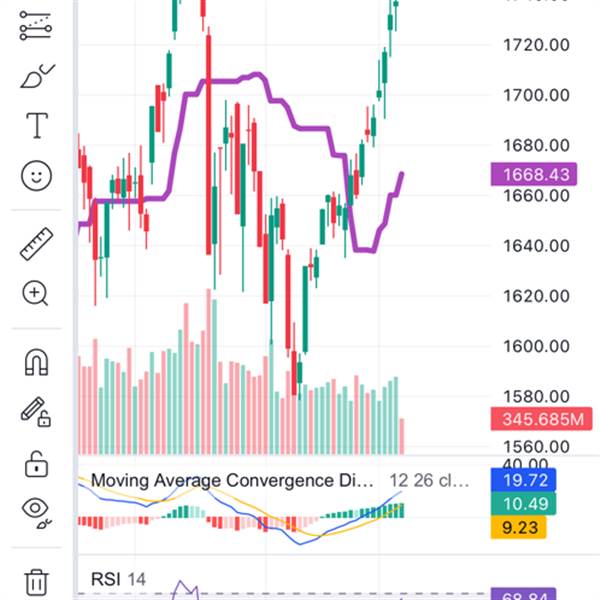Click the blue 19.72 MACD value label

click(x=530, y=481)
